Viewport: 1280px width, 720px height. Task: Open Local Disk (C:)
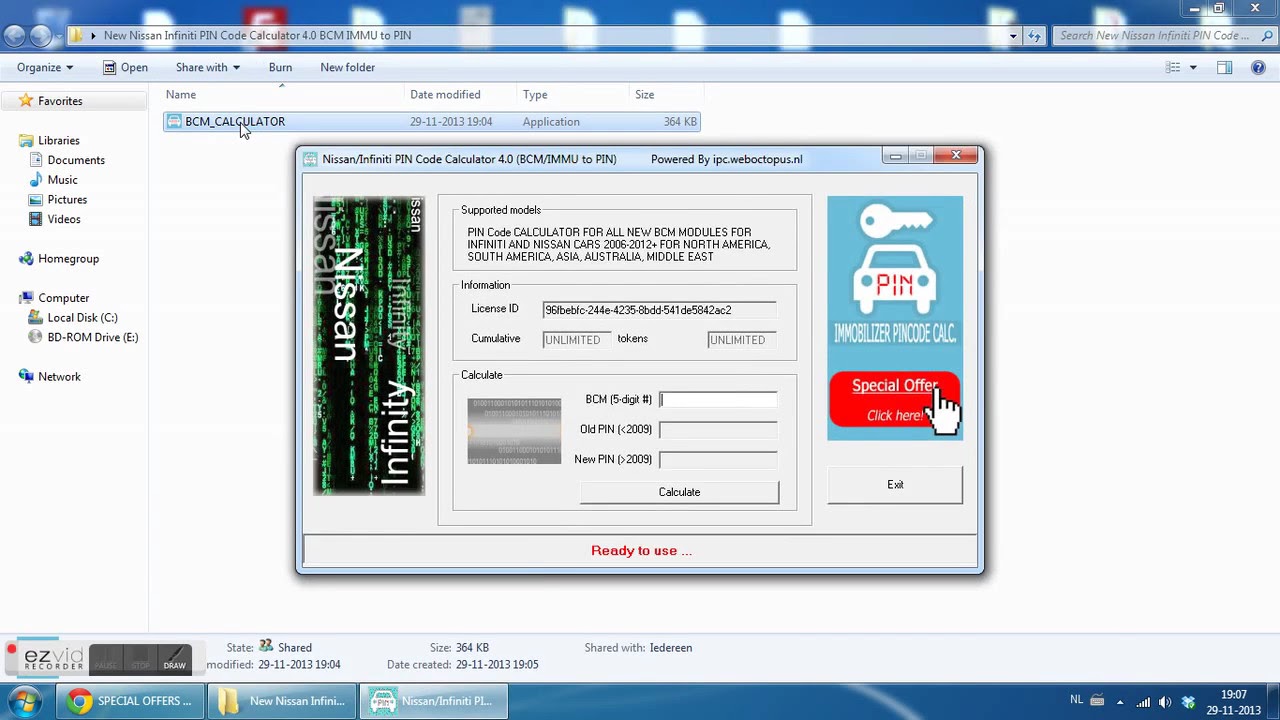(82, 318)
